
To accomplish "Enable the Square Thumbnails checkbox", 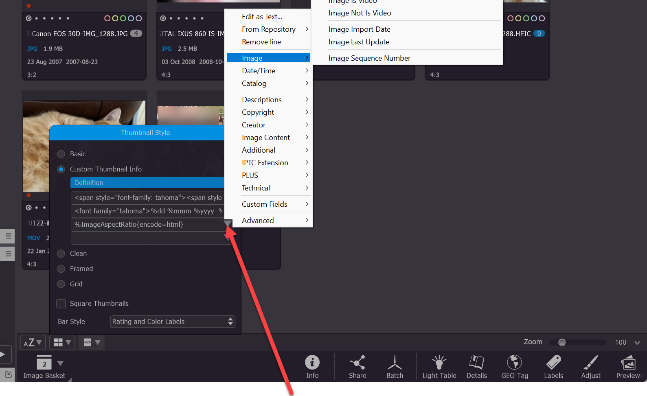I will coord(61,304).
